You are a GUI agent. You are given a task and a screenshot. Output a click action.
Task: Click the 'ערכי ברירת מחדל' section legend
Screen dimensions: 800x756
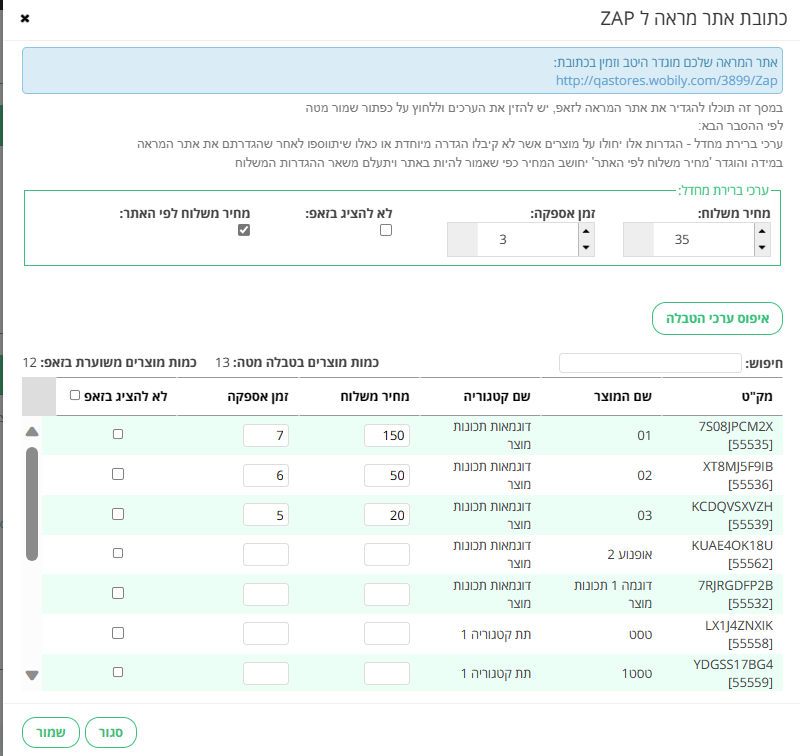723,190
